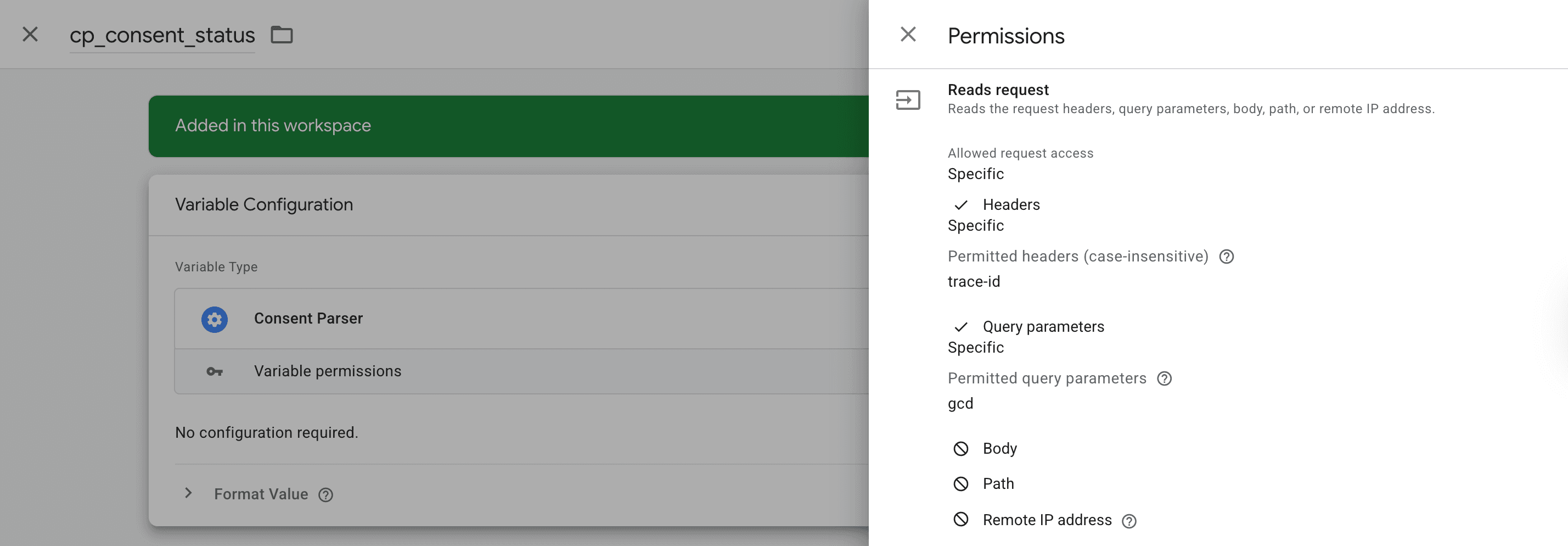The image size is (1568, 546).
Task: Click the Reads request permission icon
Action: (x=908, y=99)
